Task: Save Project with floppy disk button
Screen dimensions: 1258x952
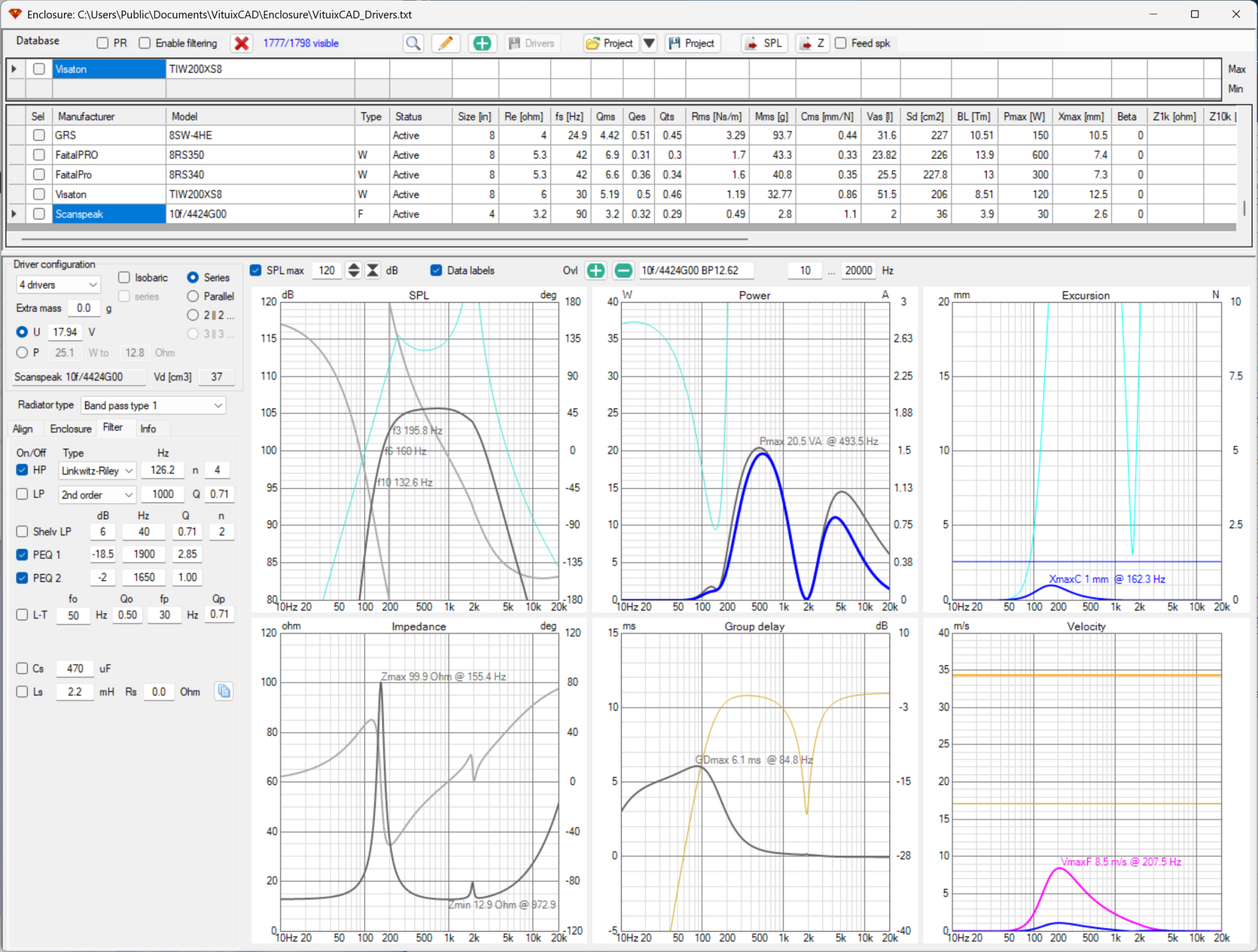Action: pos(692,44)
